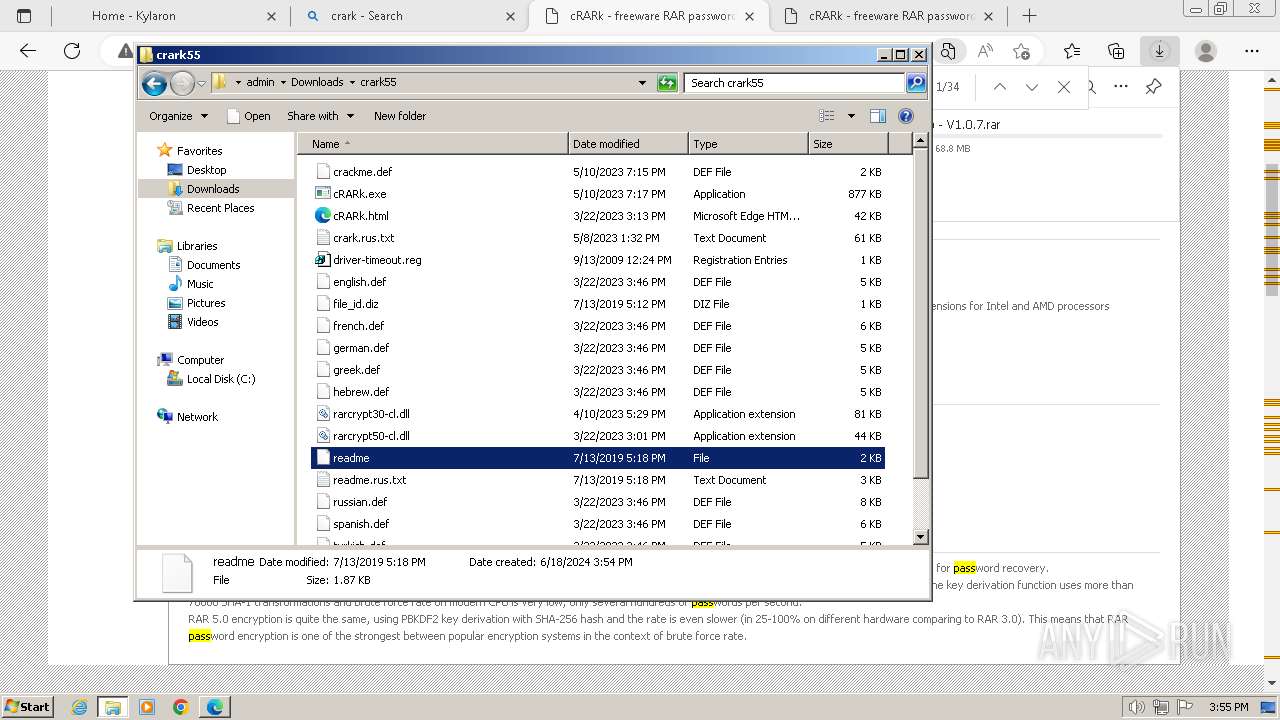Select file_id.diz file
The image size is (1280, 720).
[x=598, y=304]
